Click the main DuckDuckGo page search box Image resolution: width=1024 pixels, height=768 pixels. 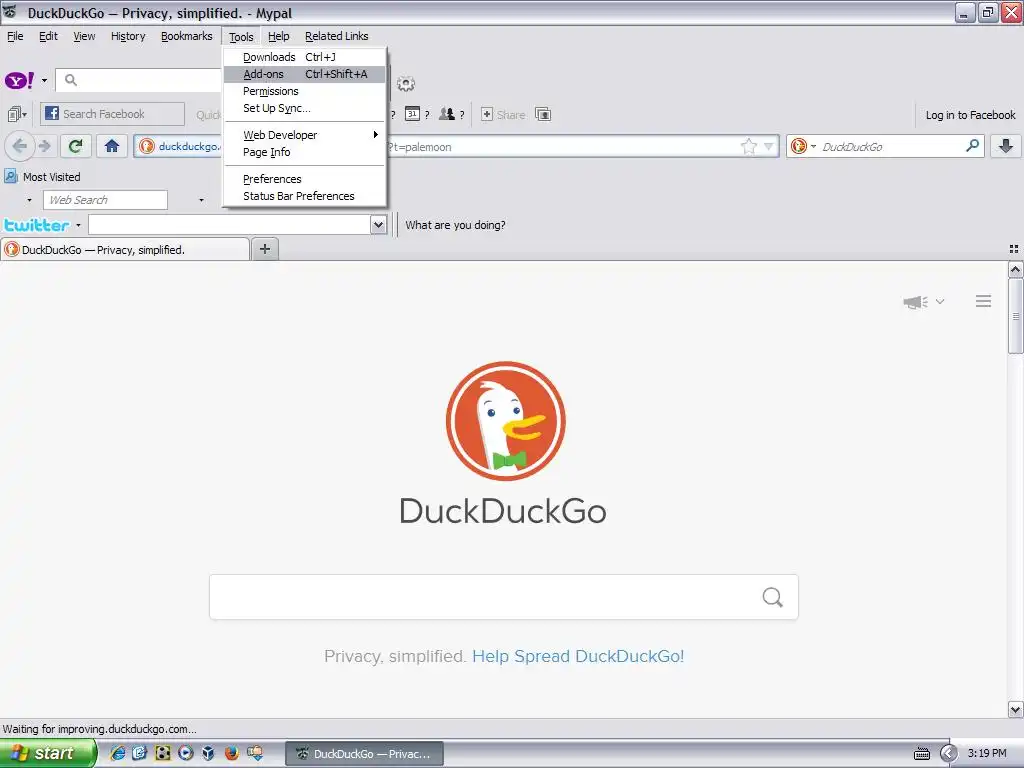point(504,597)
